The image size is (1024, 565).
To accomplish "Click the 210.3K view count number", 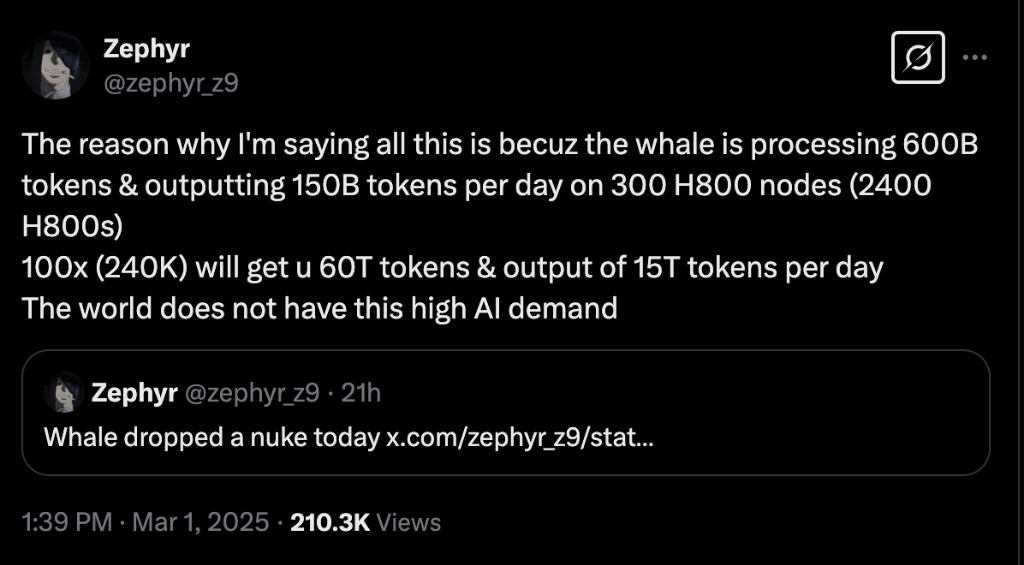I will click(x=330, y=522).
